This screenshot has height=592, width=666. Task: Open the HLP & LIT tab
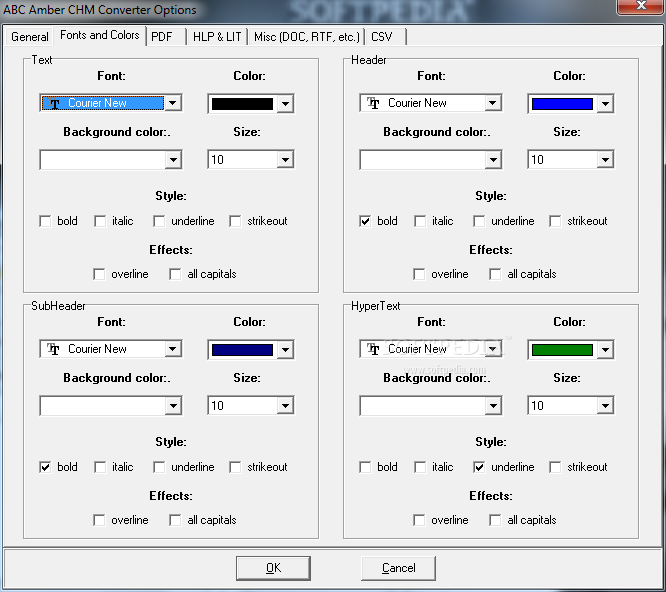(217, 37)
